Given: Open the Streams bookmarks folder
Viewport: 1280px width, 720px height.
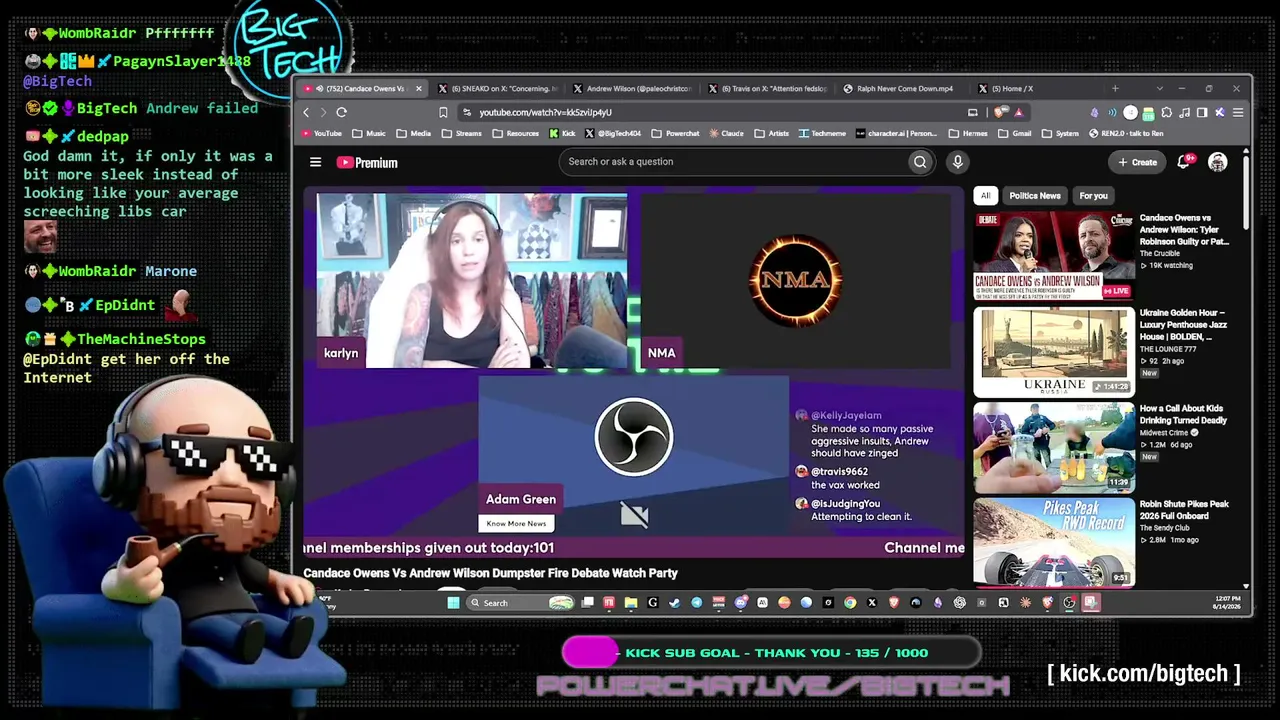Looking at the screenshot, I should [x=461, y=133].
